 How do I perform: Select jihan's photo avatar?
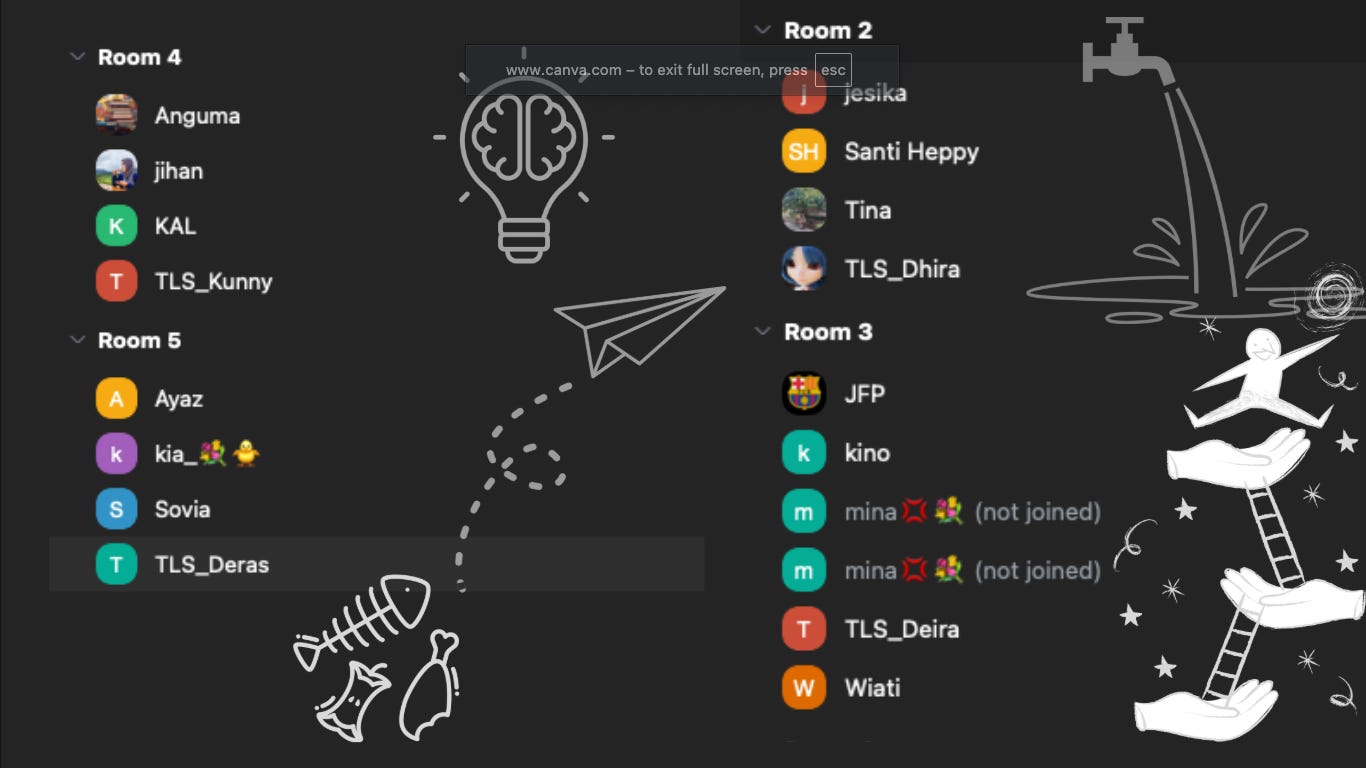pyautogui.click(x=116, y=171)
